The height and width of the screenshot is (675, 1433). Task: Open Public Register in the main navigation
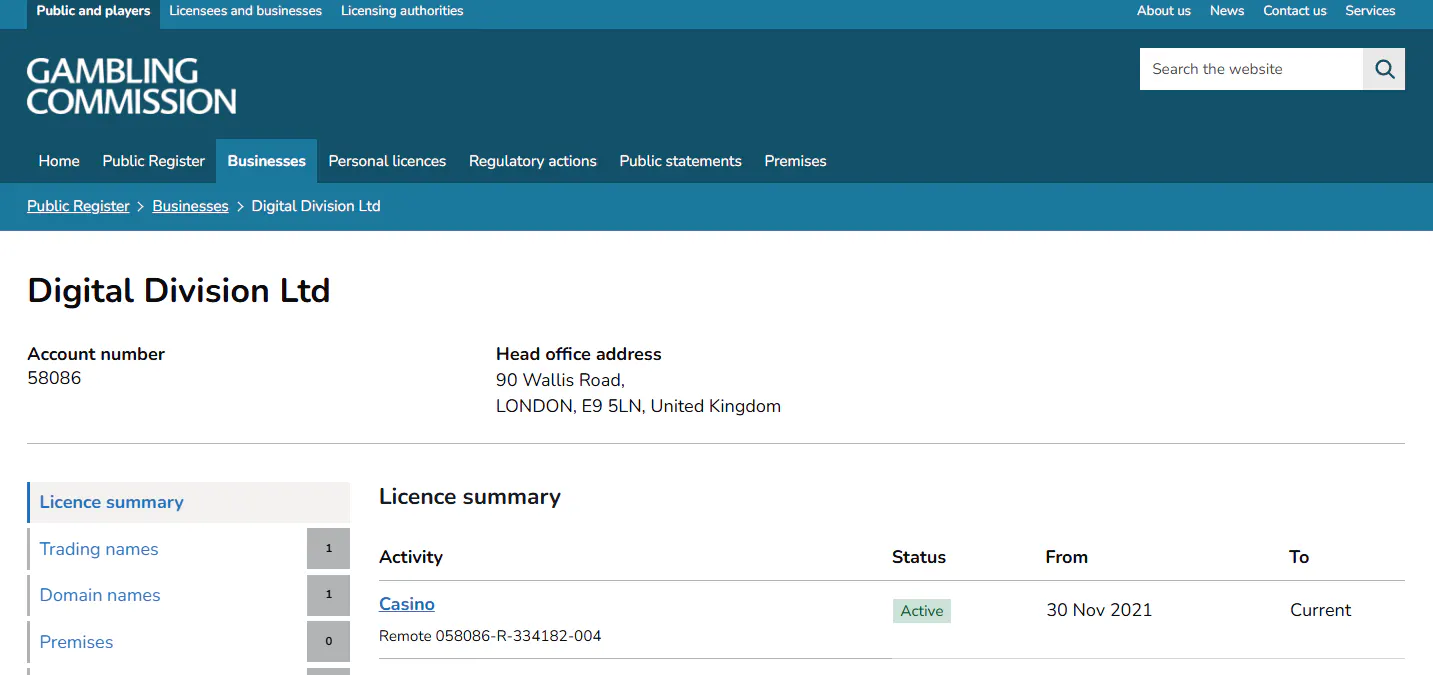pyautogui.click(x=154, y=161)
